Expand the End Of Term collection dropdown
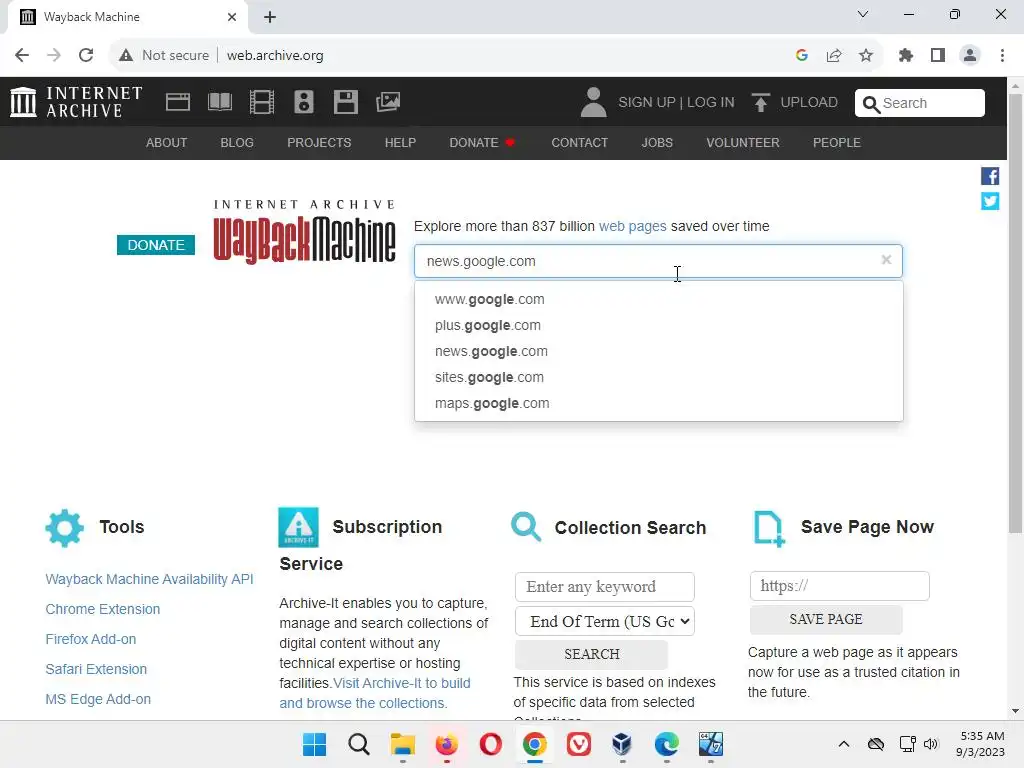 (605, 621)
